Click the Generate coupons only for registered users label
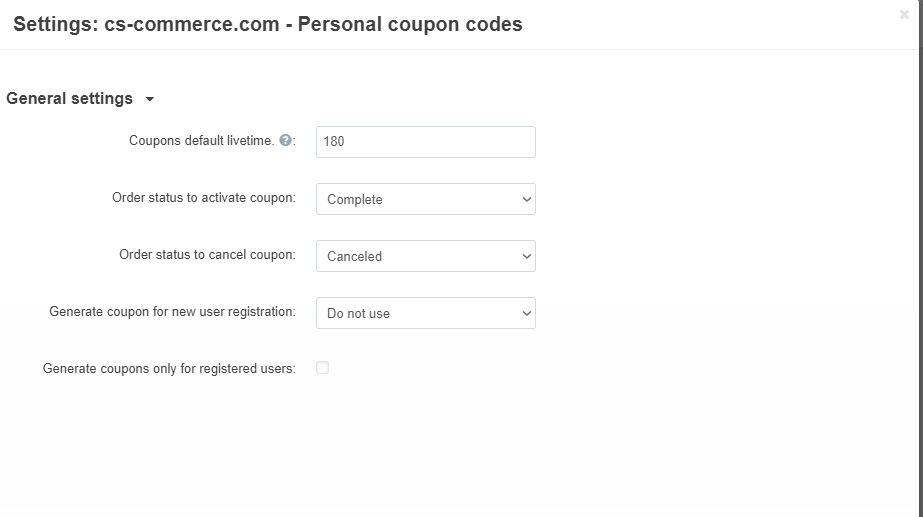Image resolution: width=923 pixels, height=517 pixels. pyautogui.click(x=169, y=369)
